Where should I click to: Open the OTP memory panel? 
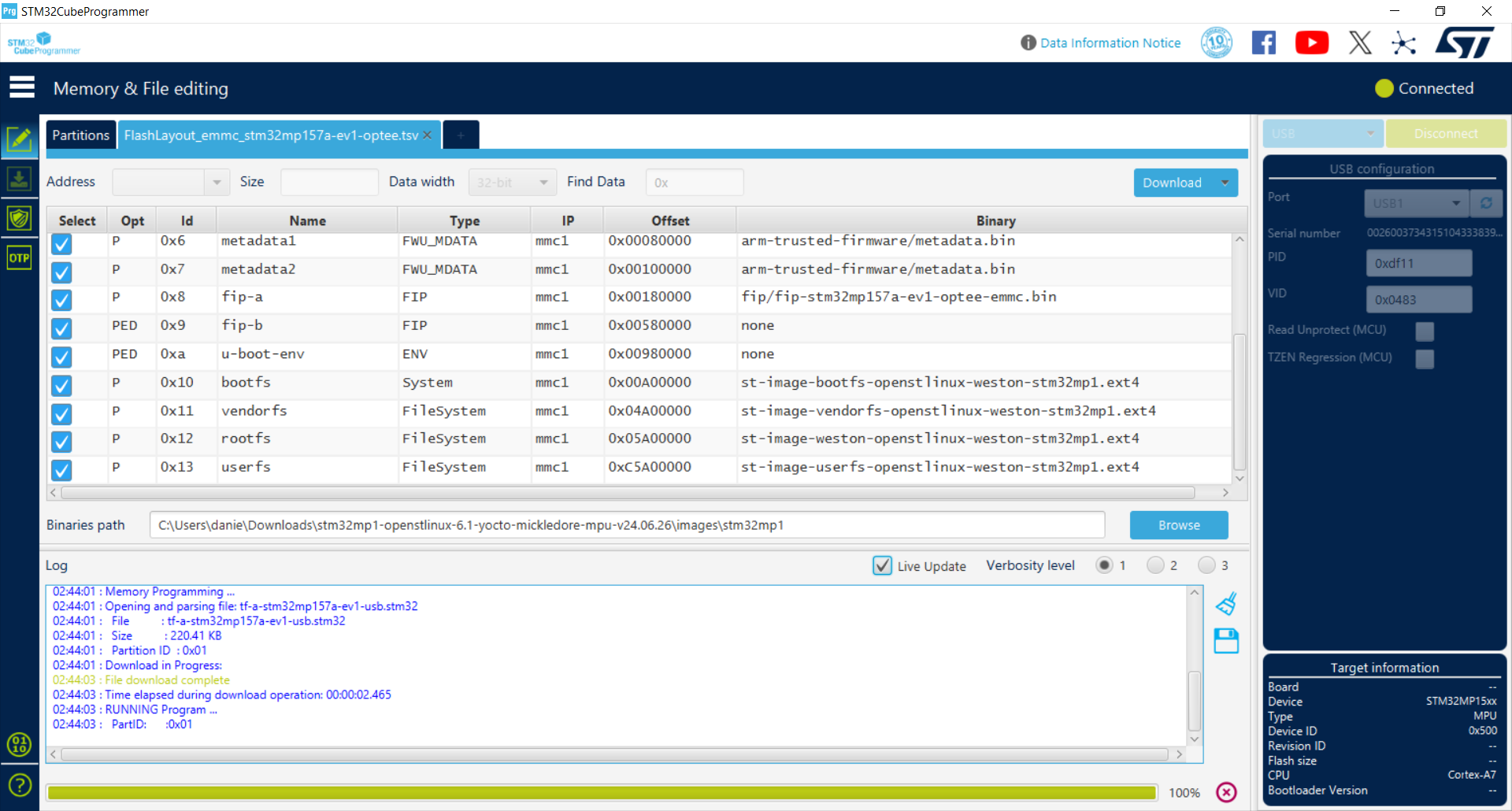point(20,257)
